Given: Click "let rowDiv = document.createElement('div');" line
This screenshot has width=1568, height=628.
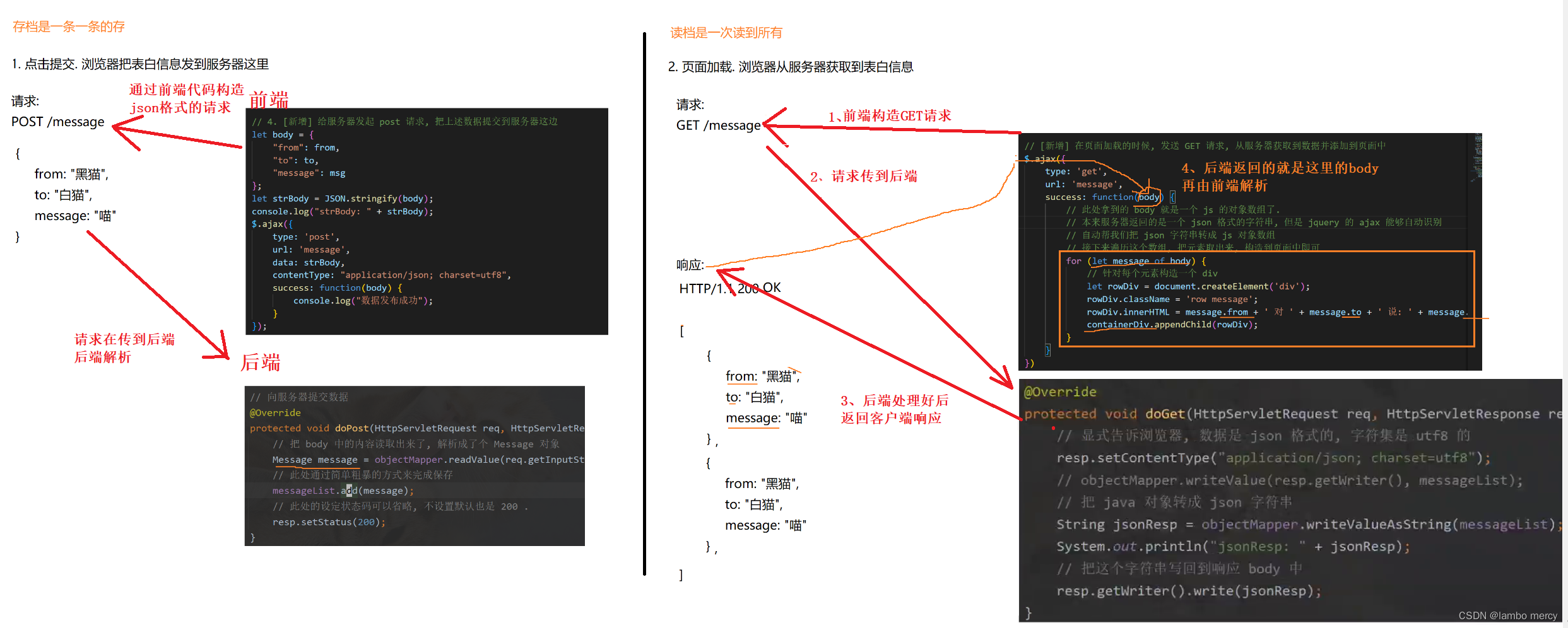Looking at the screenshot, I should point(1198,286).
